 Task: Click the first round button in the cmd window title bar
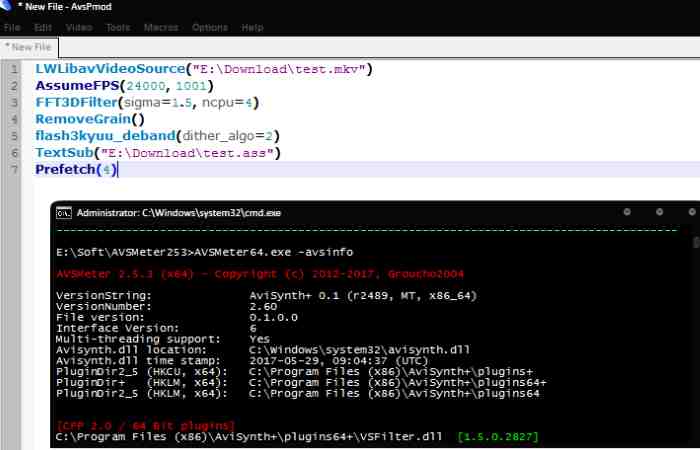(627, 212)
